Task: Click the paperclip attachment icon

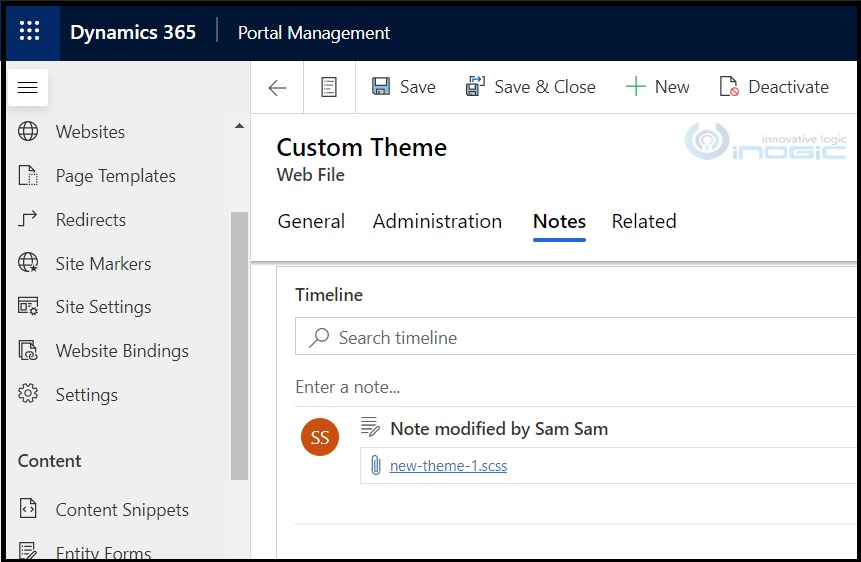Action: [x=376, y=465]
